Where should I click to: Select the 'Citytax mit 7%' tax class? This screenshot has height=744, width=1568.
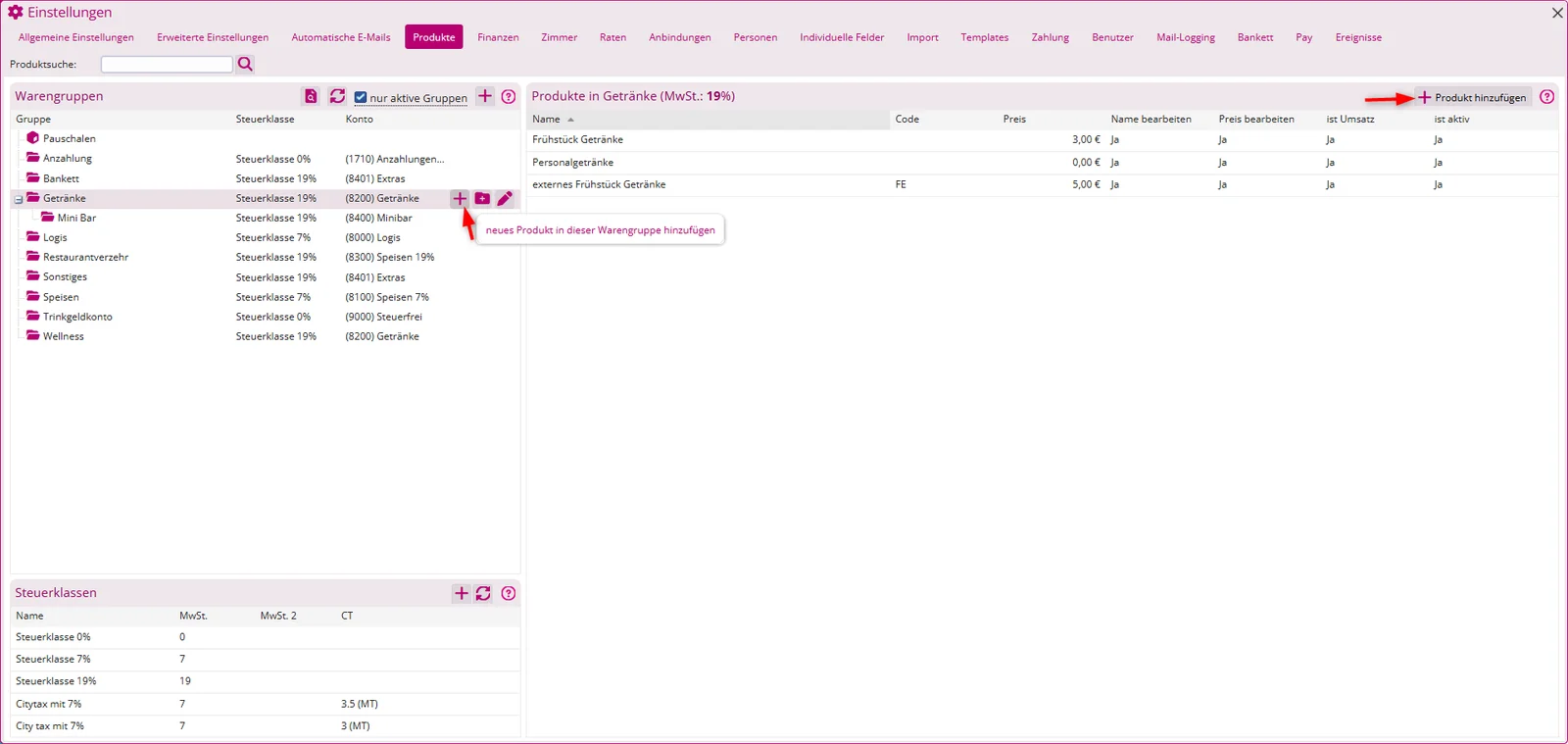[265, 704]
